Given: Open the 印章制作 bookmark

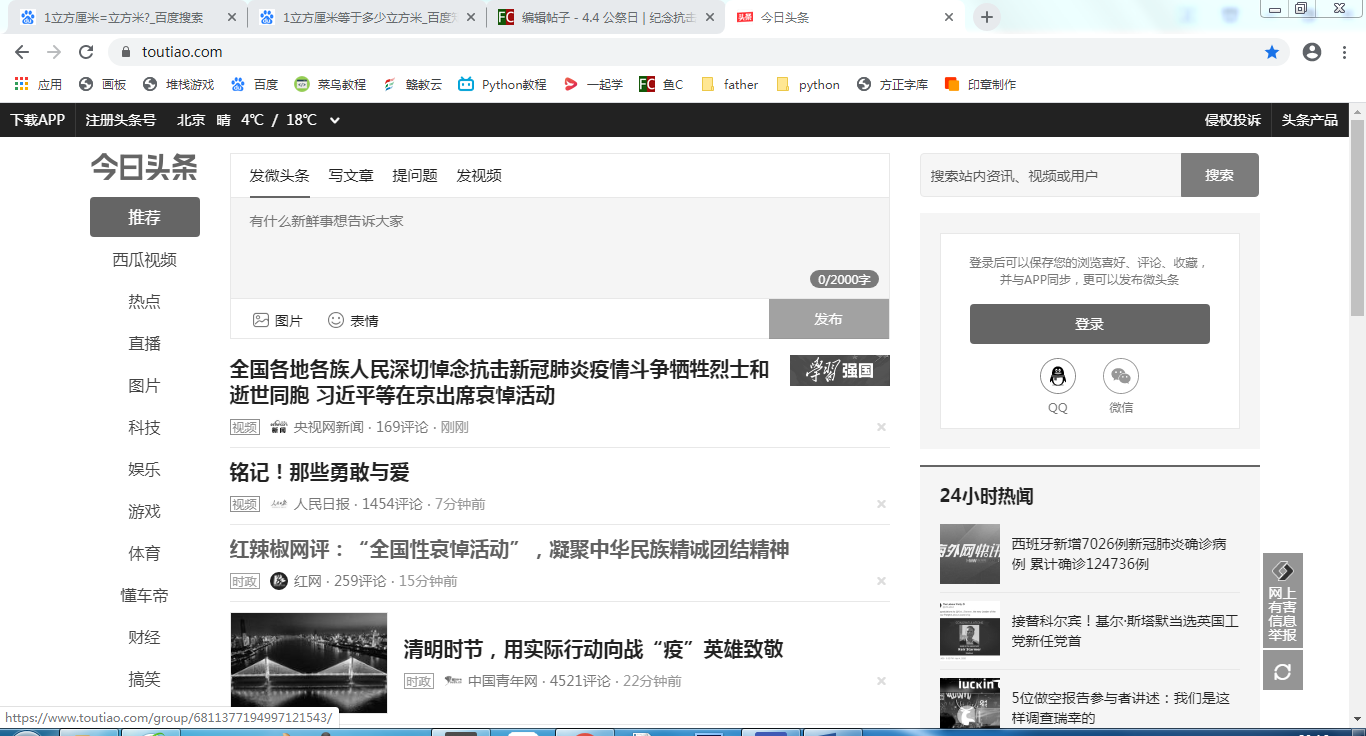Looking at the screenshot, I should coord(980,84).
